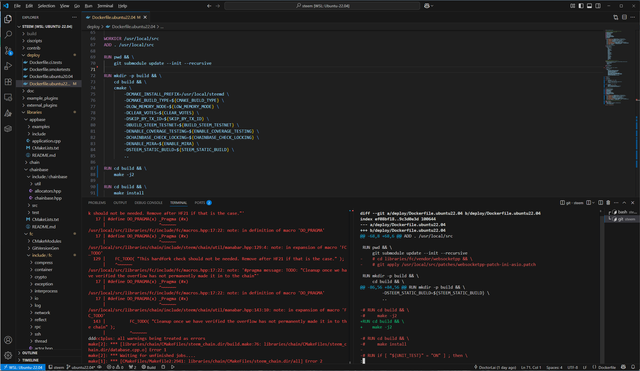640x371 pixels.
Task: Click the CMake launch play icon in status bar
Action: 173,367
